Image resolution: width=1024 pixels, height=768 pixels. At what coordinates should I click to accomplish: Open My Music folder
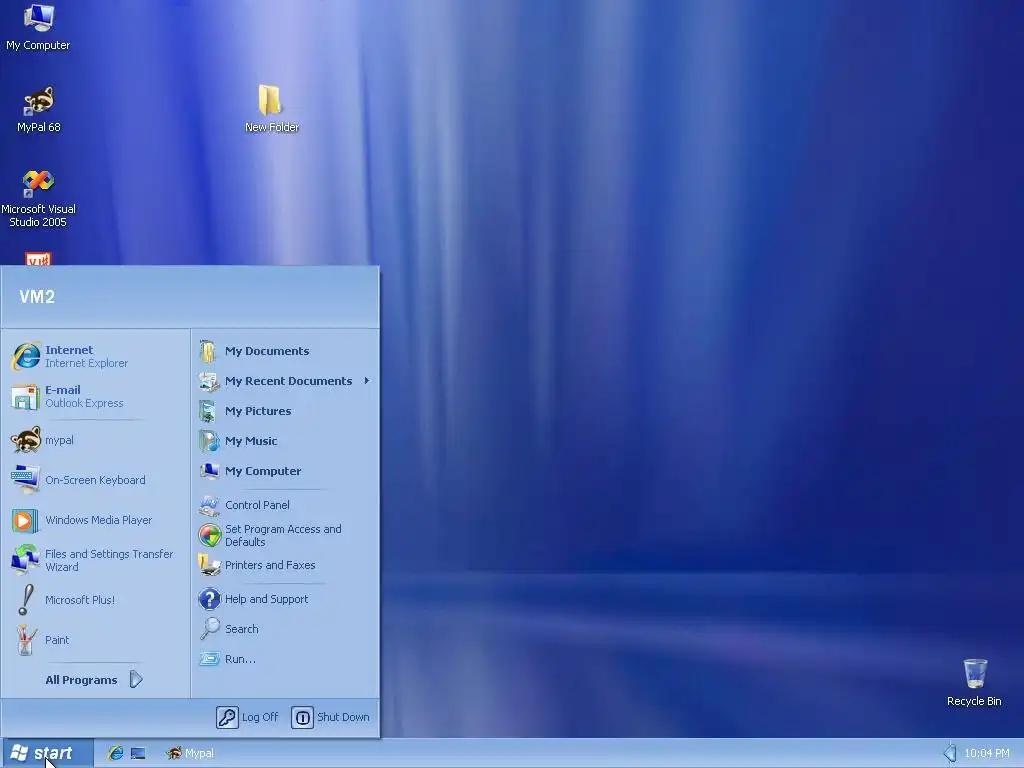285,441
